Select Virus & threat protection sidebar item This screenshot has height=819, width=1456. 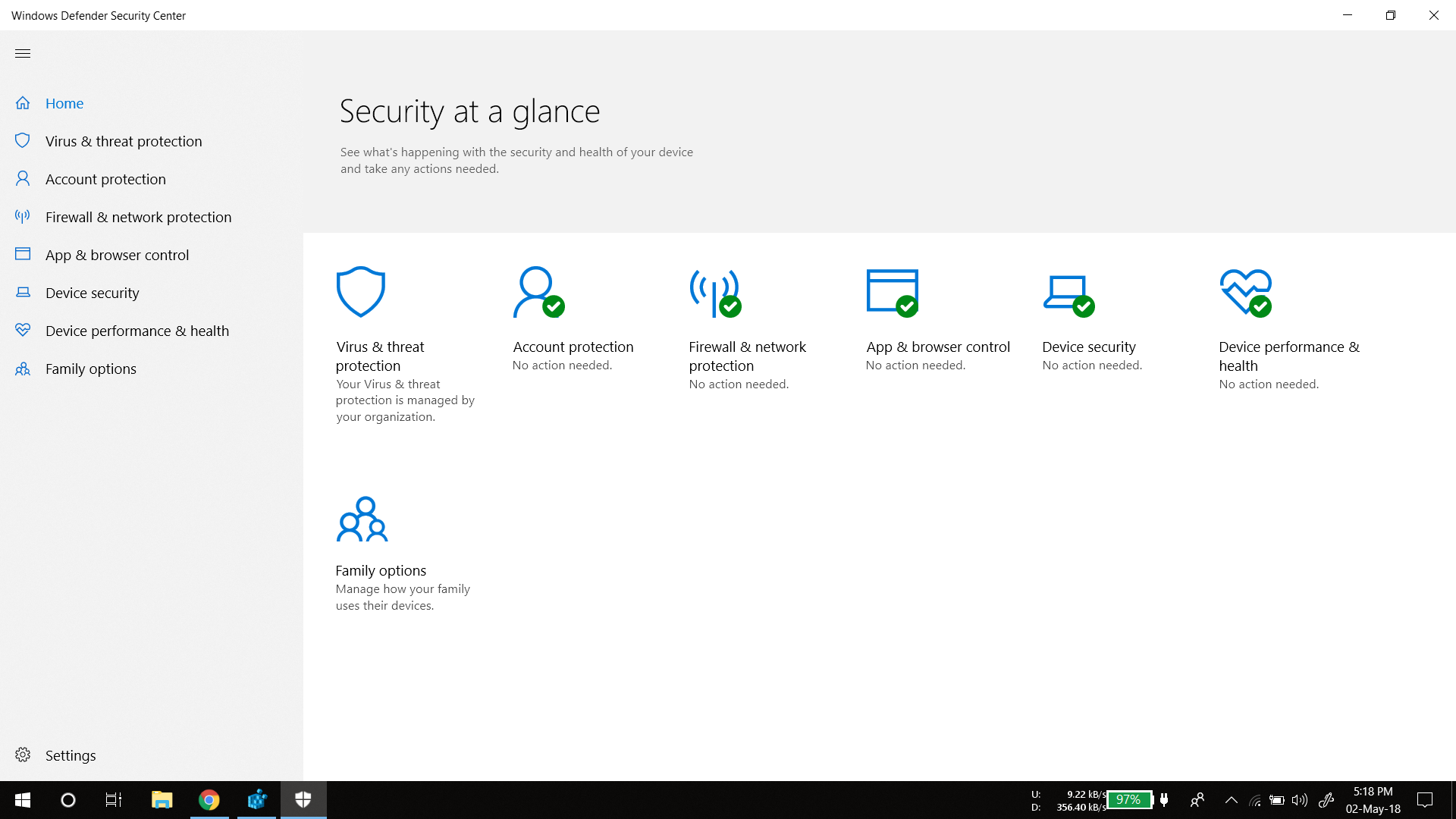[x=124, y=141]
